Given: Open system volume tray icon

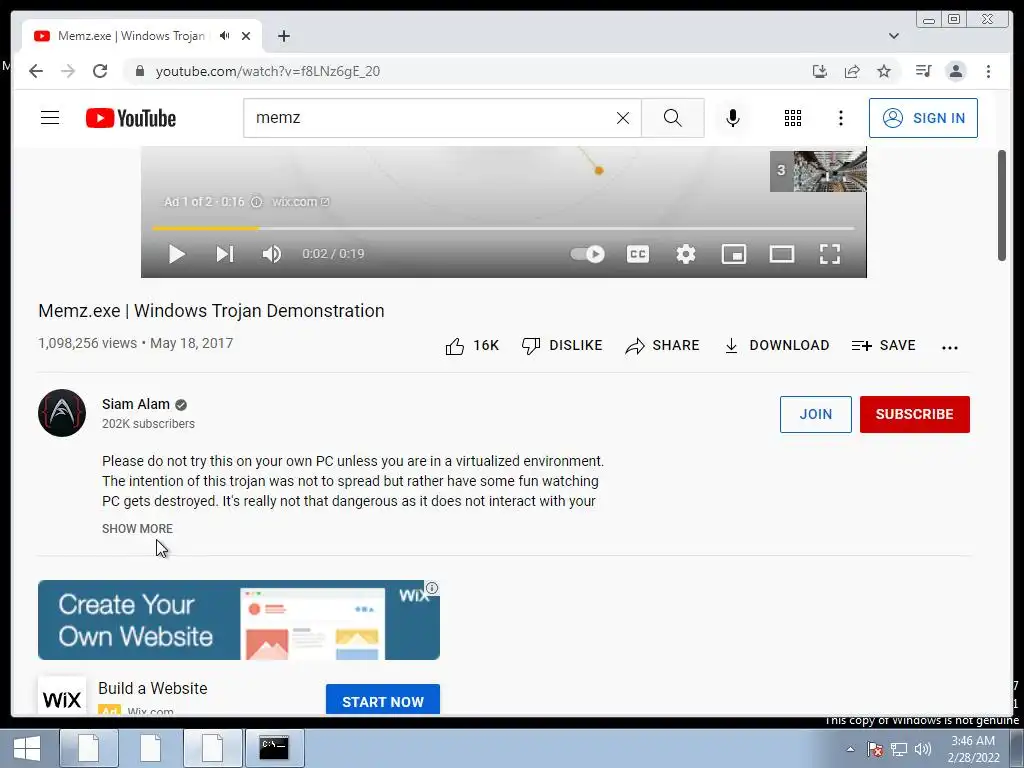Looking at the screenshot, I should click(923, 749).
